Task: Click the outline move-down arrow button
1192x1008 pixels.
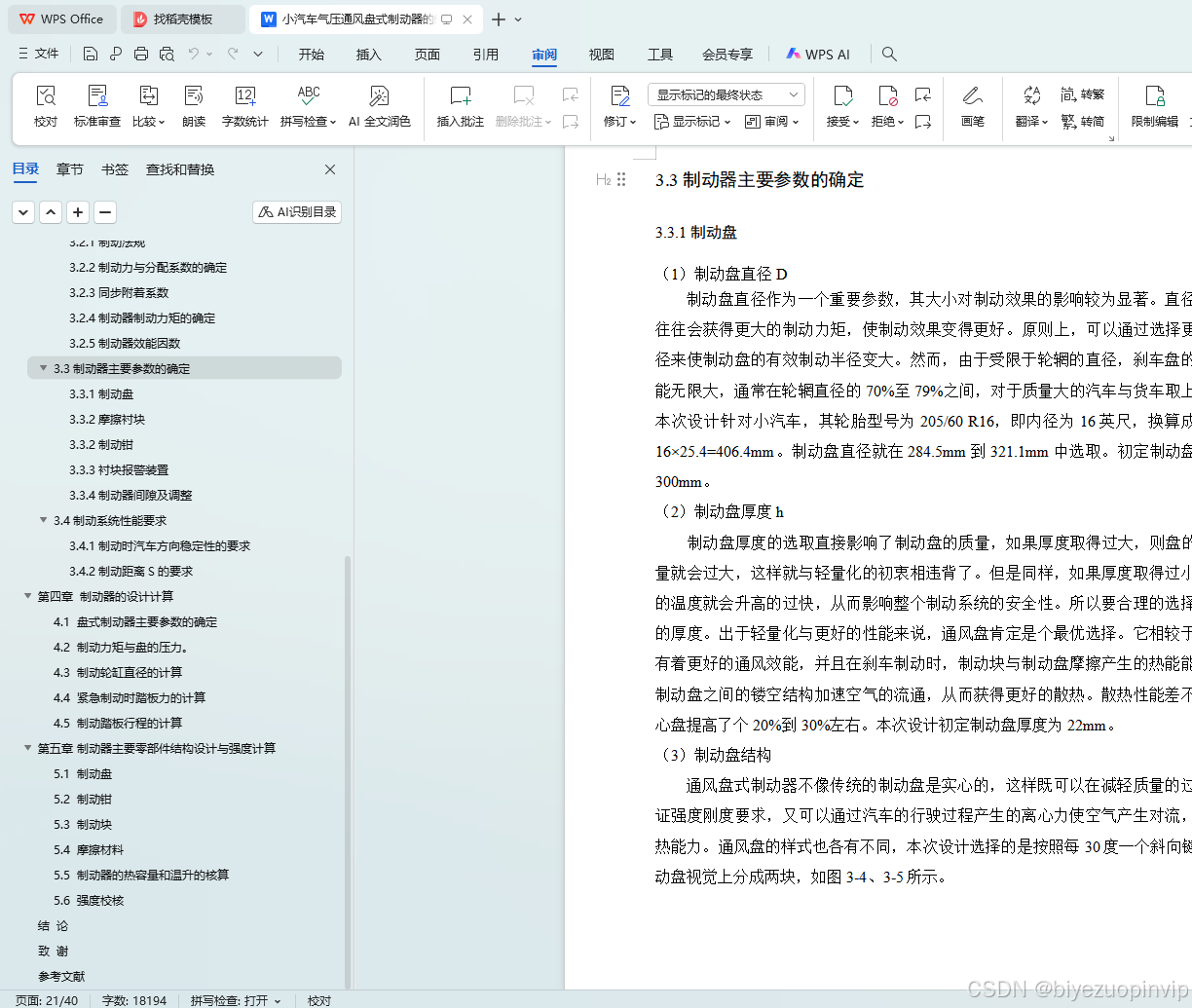Action: pyautogui.click(x=23, y=211)
